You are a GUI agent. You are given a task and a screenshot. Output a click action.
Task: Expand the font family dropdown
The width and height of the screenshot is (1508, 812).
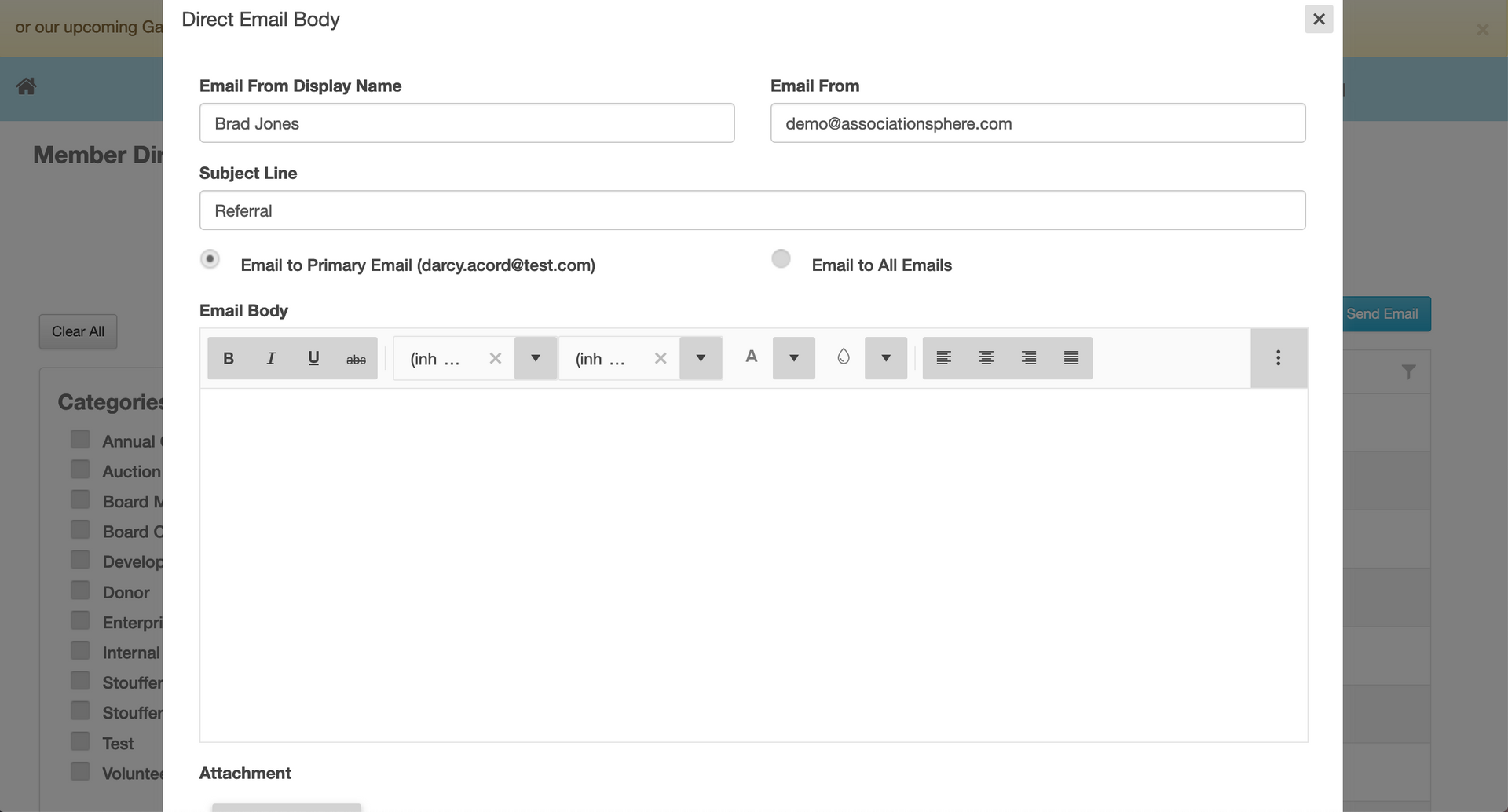(536, 358)
